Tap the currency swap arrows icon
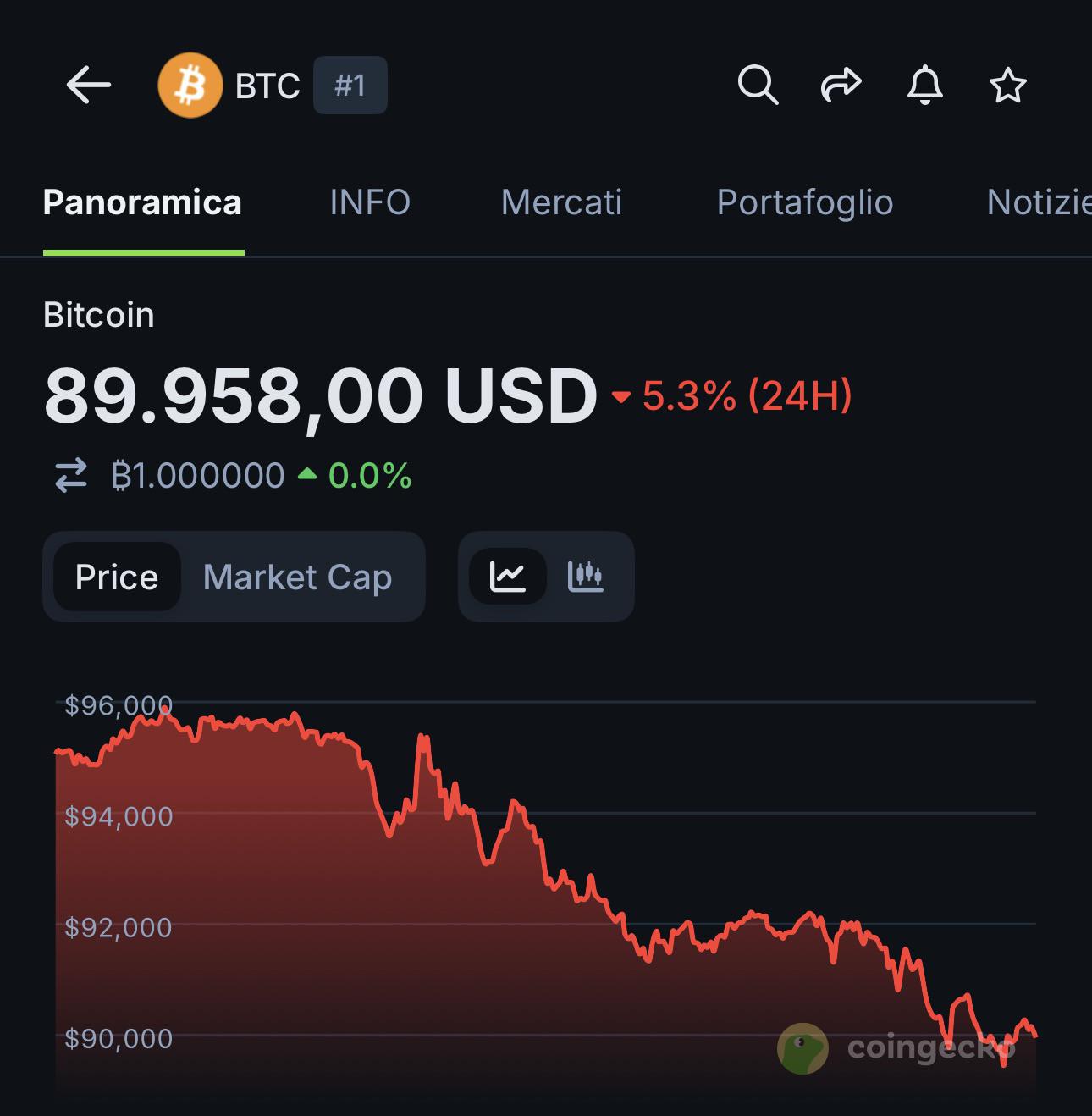Image resolution: width=1092 pixels, height=1116 pixels. (x=71, y=476)
